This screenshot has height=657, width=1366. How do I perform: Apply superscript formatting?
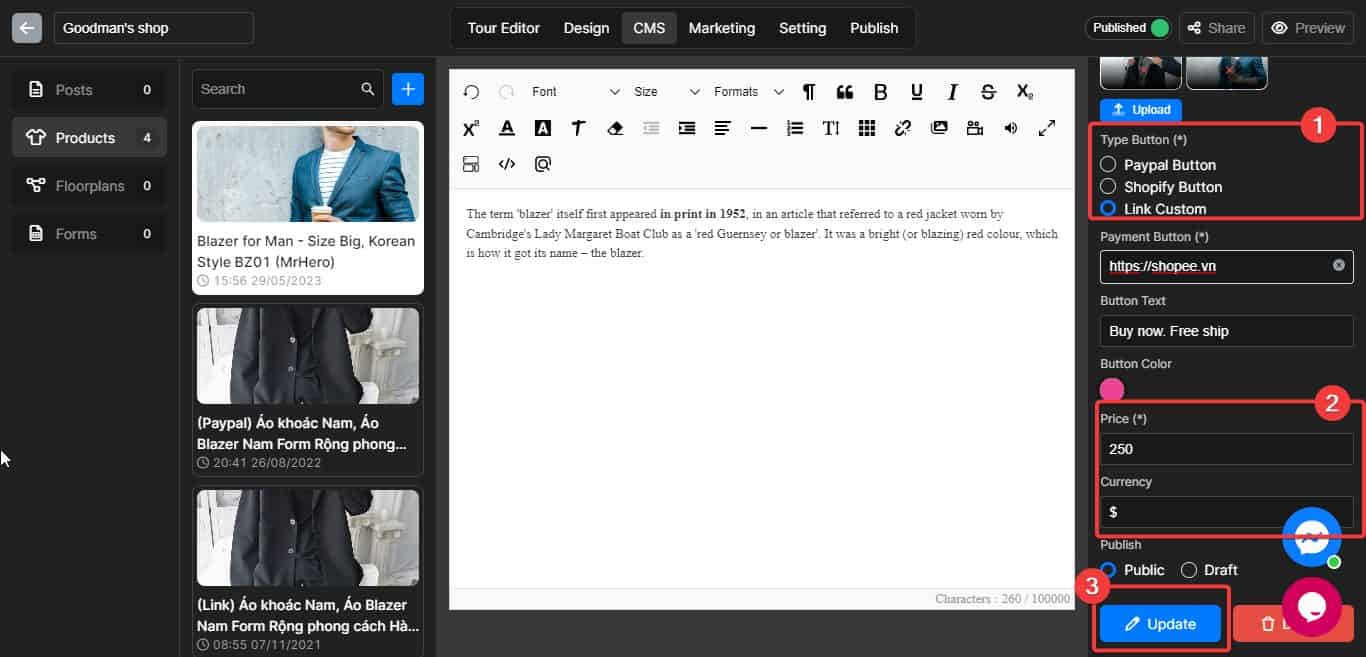click(x=472, y=128)
